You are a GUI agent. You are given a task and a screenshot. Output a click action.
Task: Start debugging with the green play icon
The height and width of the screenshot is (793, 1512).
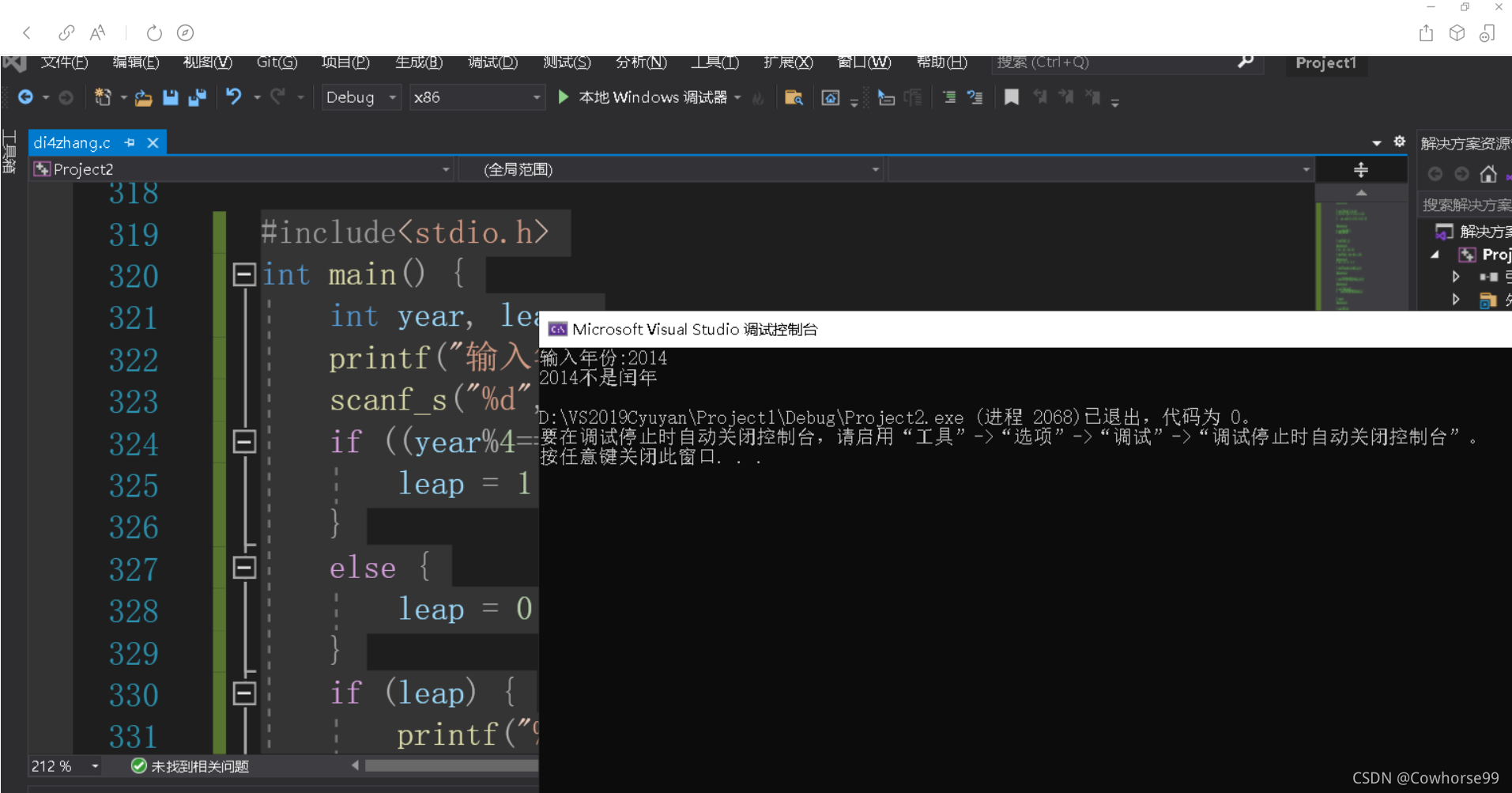click(x=563, y=97)
